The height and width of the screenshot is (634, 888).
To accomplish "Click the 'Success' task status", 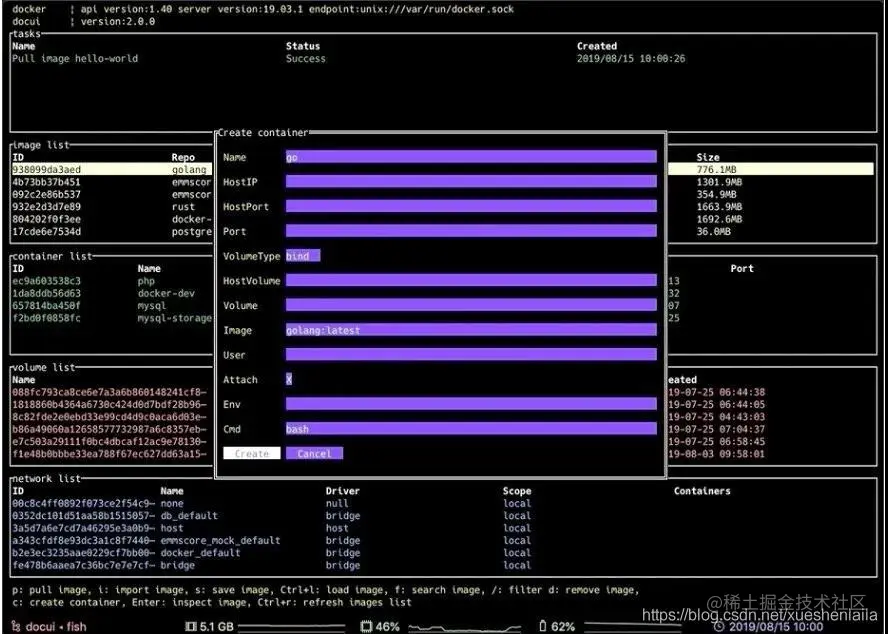I will [x=306, y=58].
